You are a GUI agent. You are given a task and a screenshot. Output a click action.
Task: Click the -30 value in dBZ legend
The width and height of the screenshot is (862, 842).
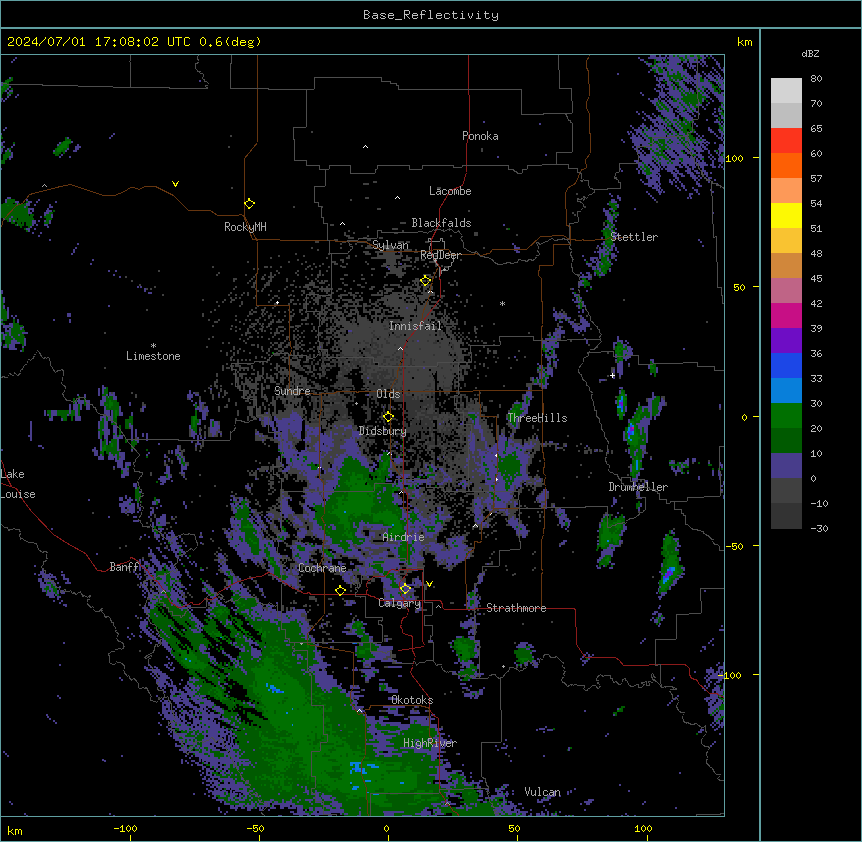point(819,529)
